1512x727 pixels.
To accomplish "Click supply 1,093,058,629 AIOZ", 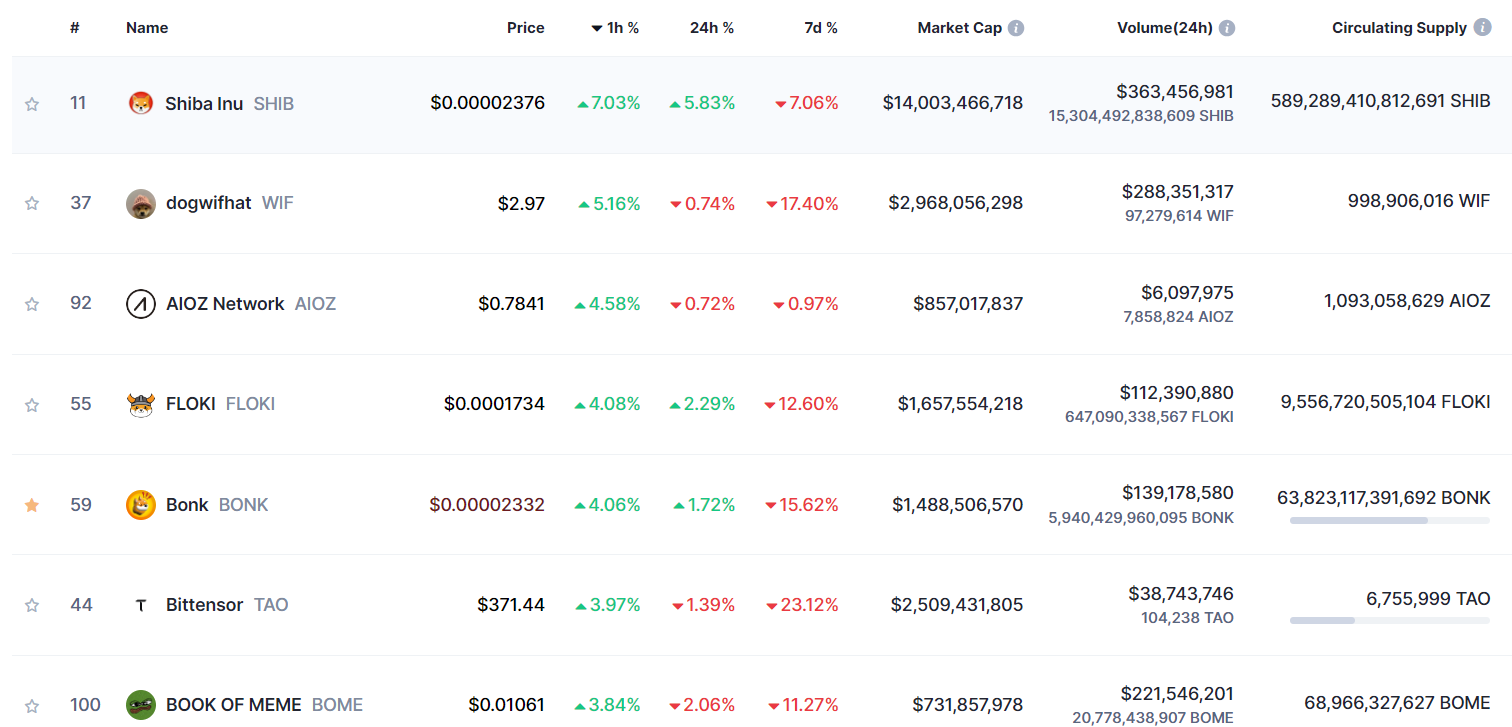I will click(1407, 301).
